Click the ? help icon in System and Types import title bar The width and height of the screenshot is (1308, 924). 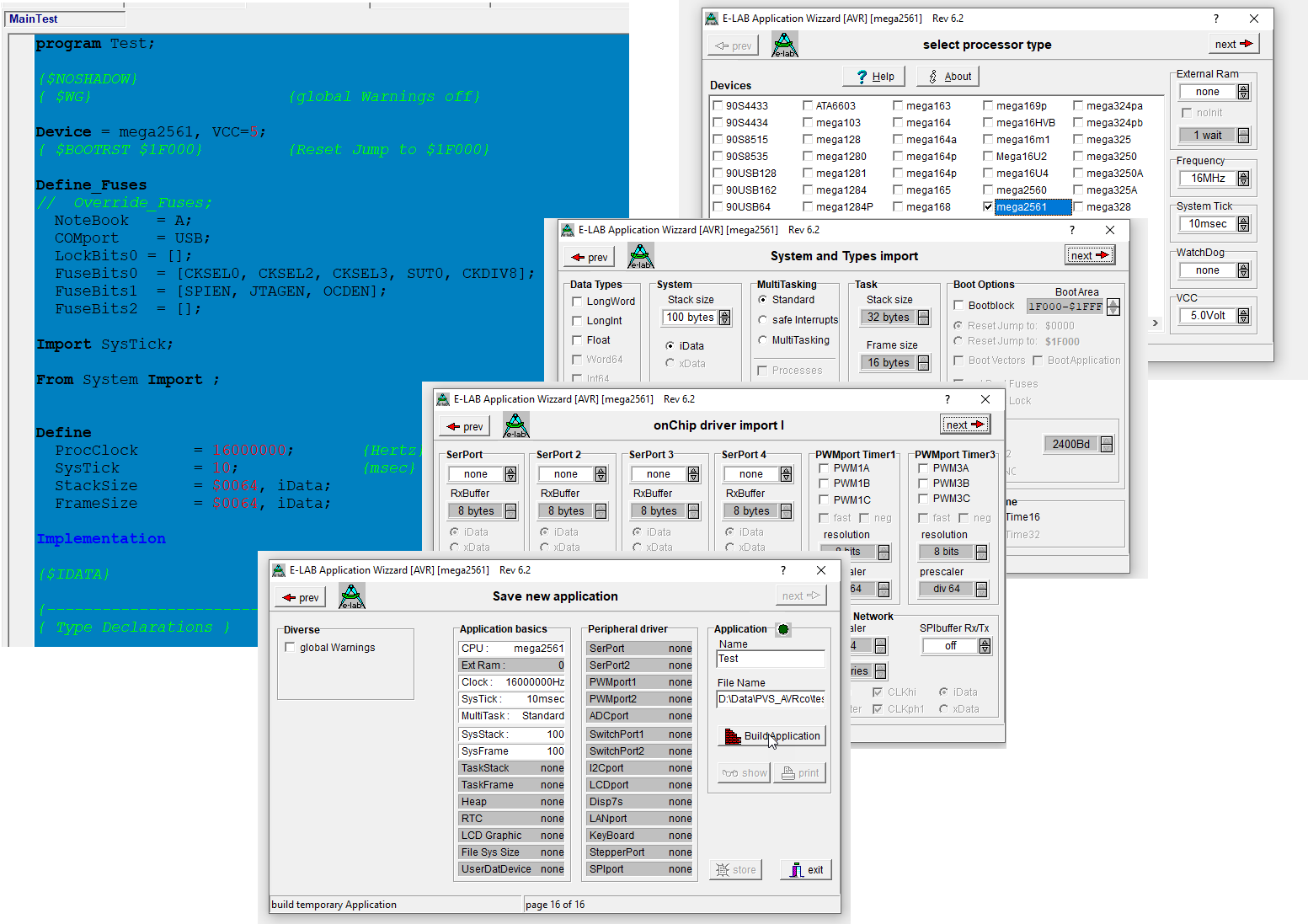[1071, 230]
